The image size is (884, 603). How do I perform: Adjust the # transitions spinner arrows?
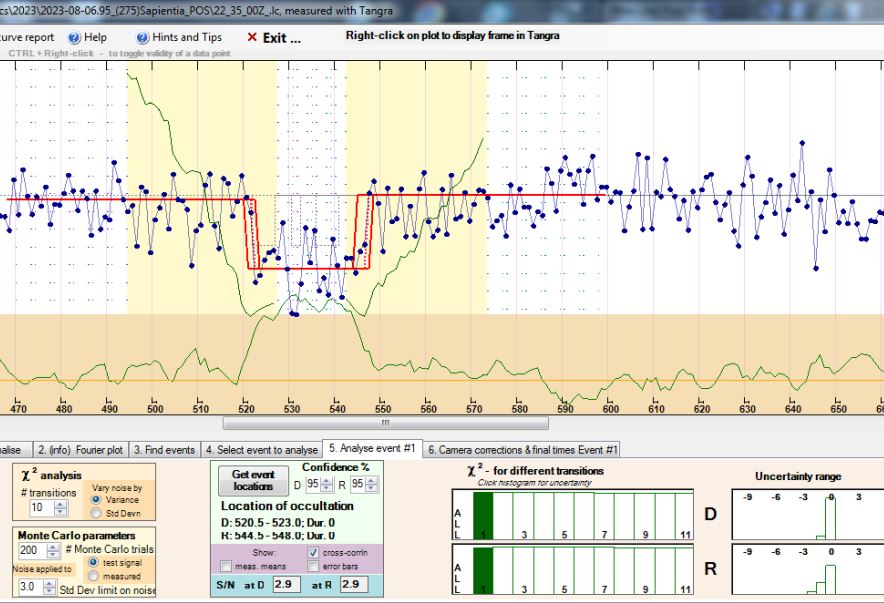61,508
